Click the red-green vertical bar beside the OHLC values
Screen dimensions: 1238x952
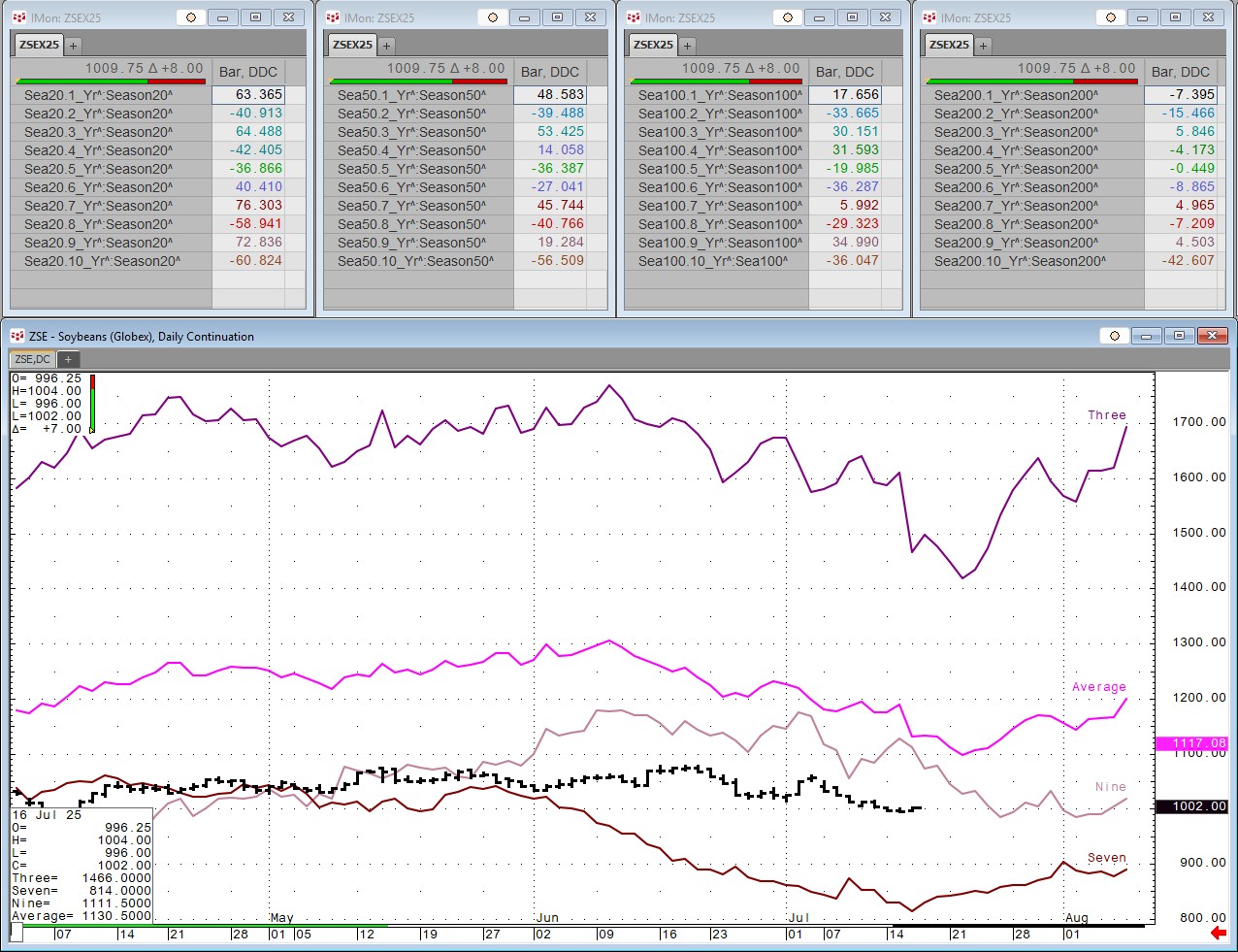(x=92, y=403)
